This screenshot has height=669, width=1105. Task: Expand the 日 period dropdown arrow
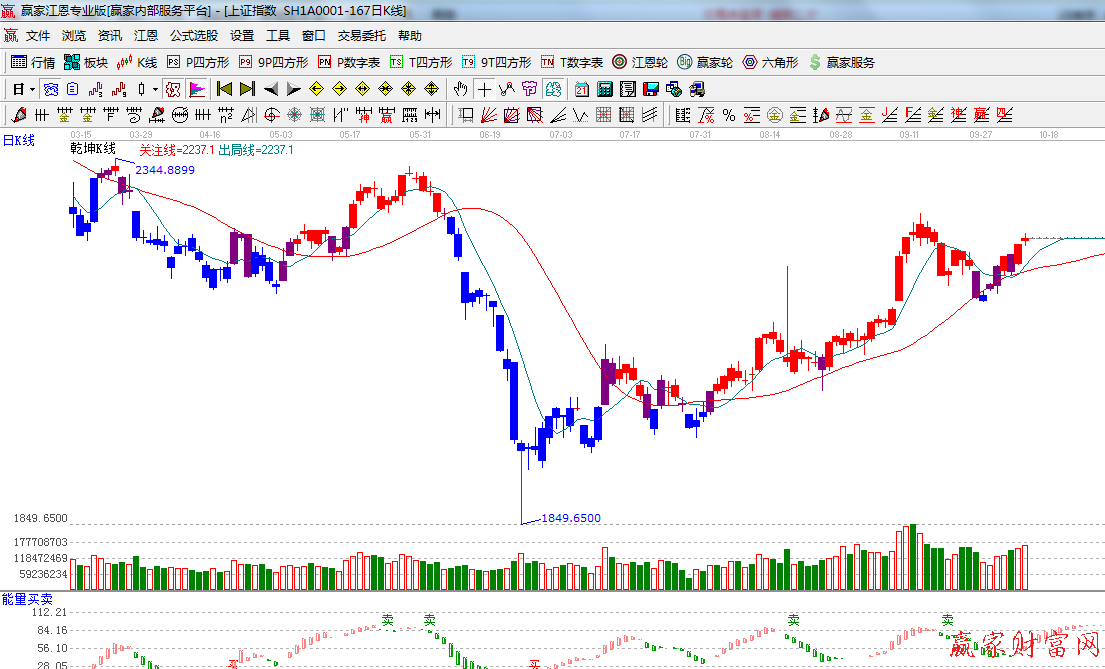(x=32, y=89)
